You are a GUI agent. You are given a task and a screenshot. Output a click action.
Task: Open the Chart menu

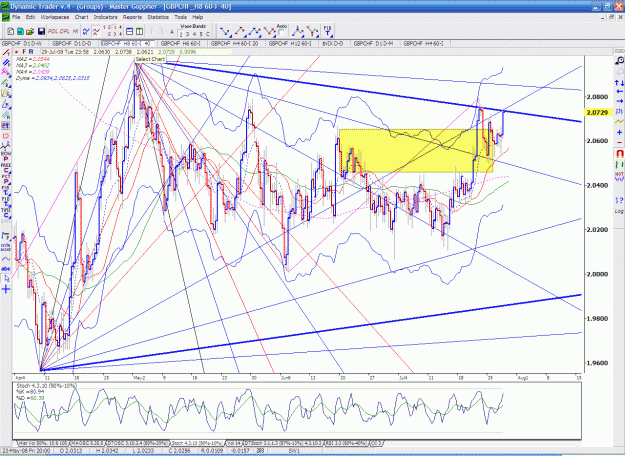coord(81,17)
